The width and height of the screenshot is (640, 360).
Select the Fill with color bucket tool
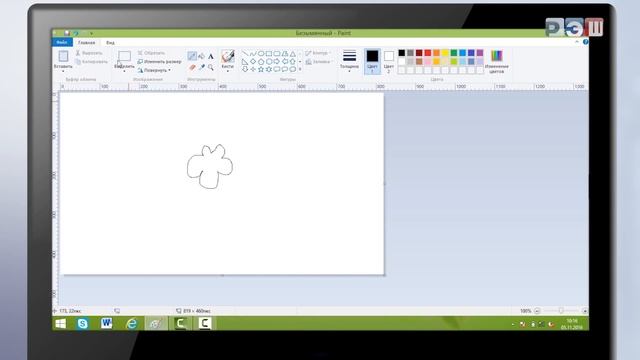201,56
